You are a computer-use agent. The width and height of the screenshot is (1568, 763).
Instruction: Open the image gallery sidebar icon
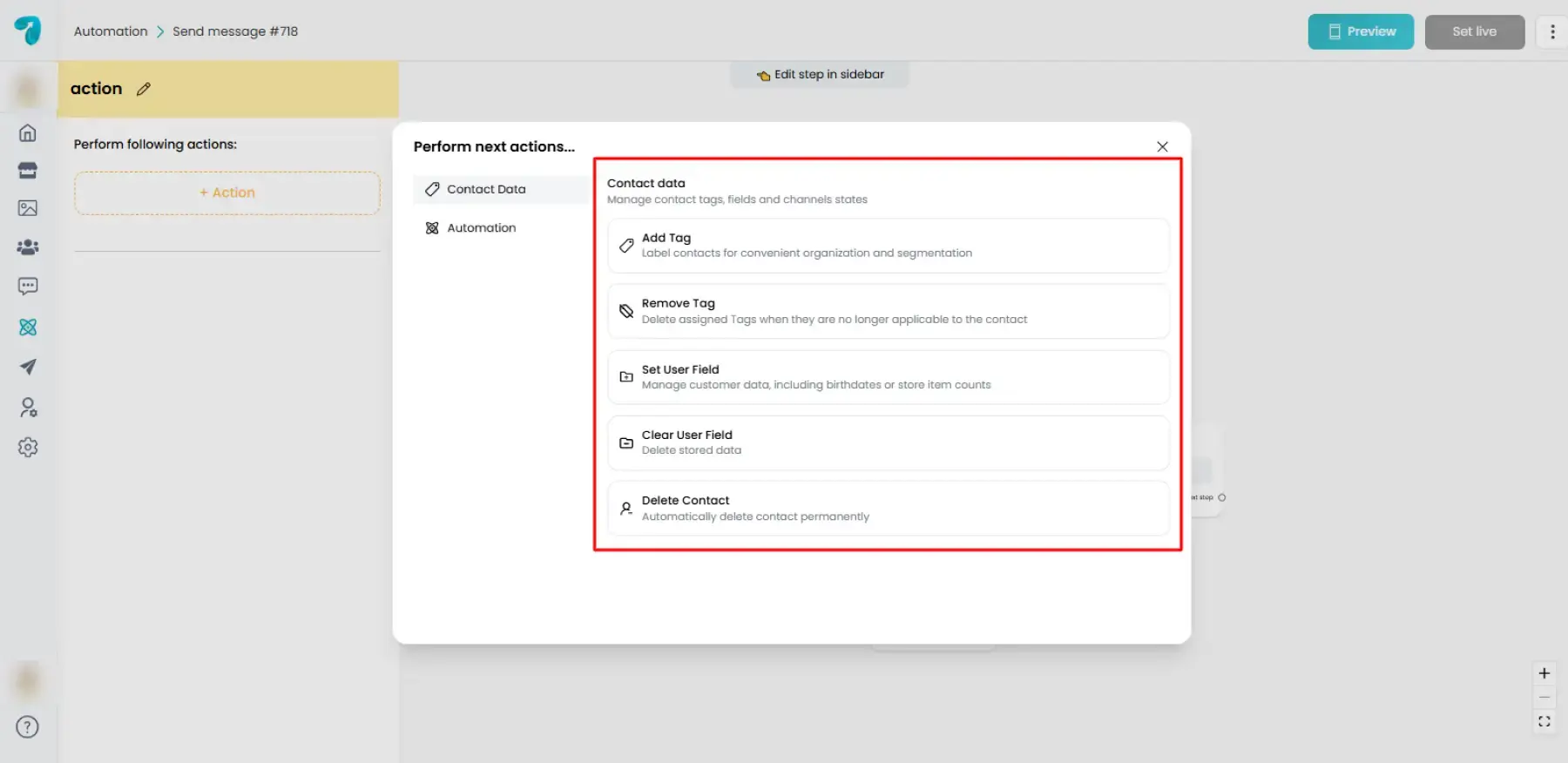coord(28,208)
